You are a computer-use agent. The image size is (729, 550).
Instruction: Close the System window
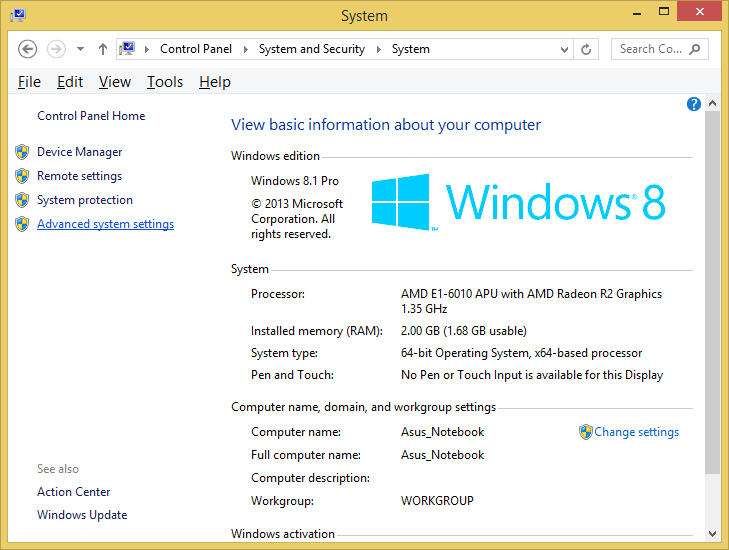pos(699,12)
